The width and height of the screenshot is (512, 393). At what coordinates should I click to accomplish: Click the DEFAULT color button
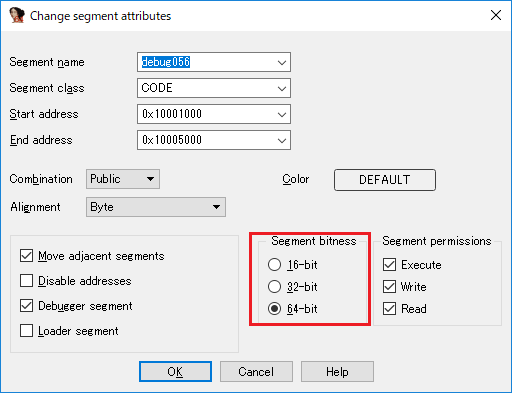(385, 180)
